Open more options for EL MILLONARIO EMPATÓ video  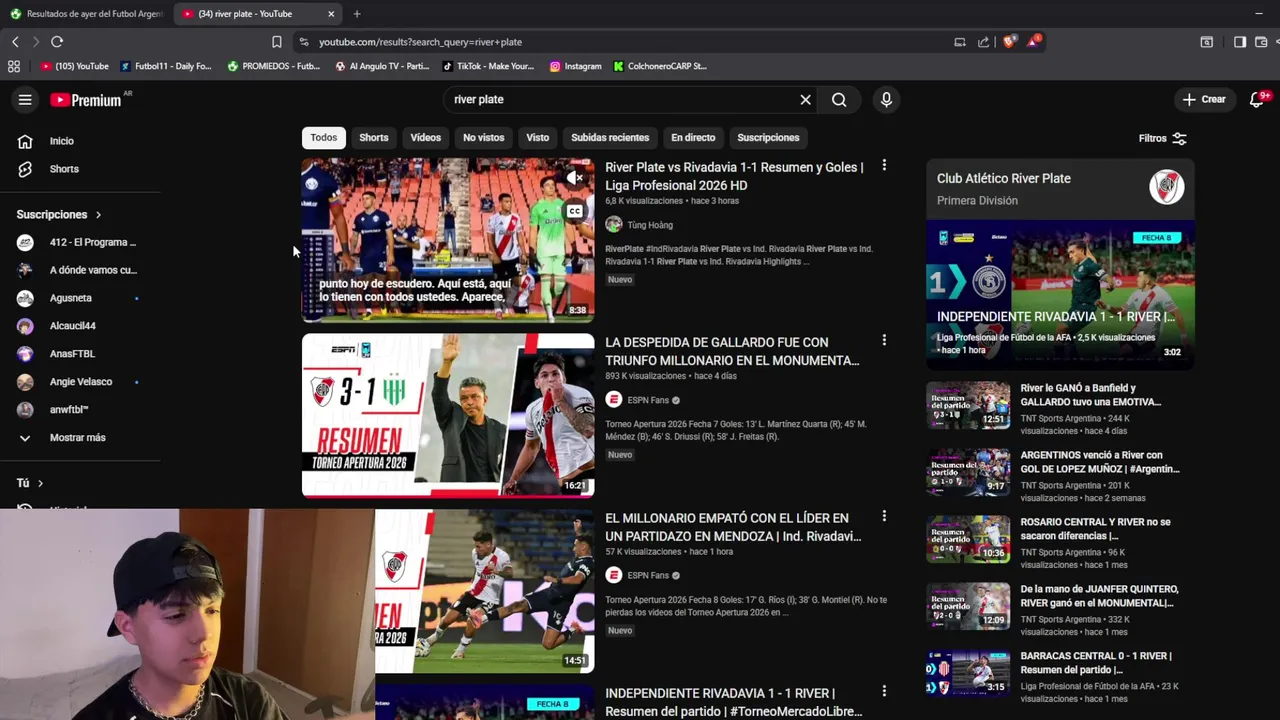883,516
